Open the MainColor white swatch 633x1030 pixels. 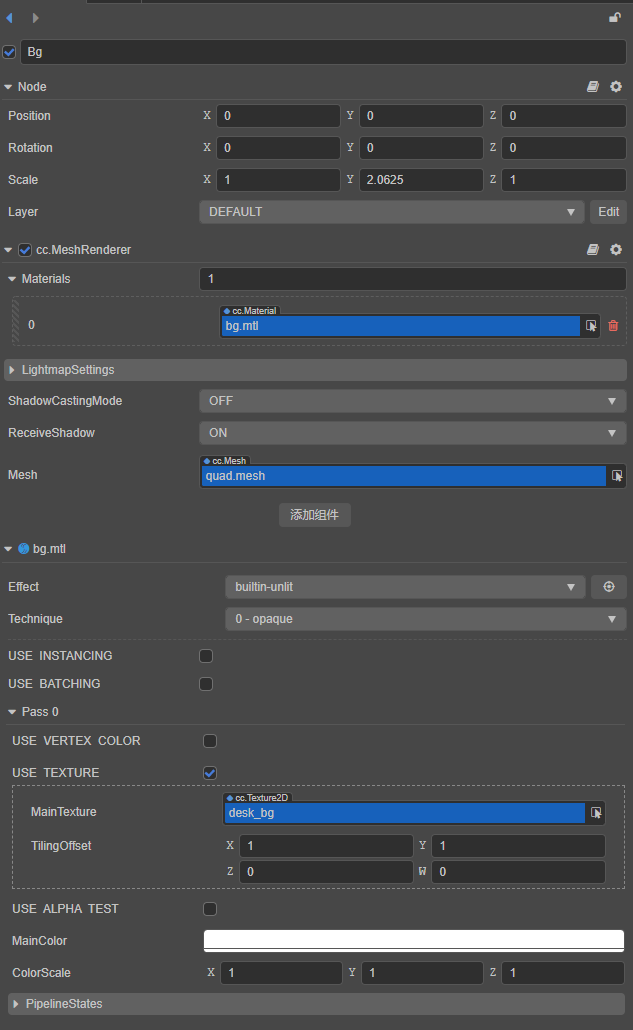(413, 940)
